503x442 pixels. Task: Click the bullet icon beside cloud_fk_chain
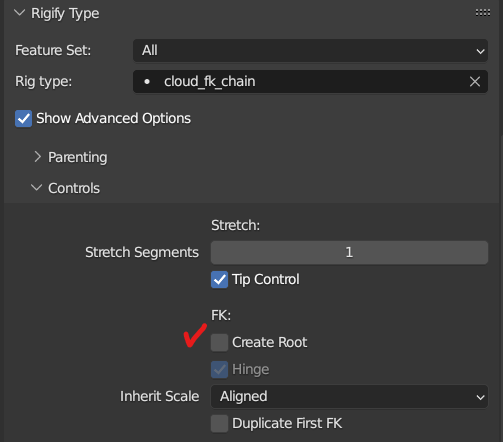tap(147, 82)
